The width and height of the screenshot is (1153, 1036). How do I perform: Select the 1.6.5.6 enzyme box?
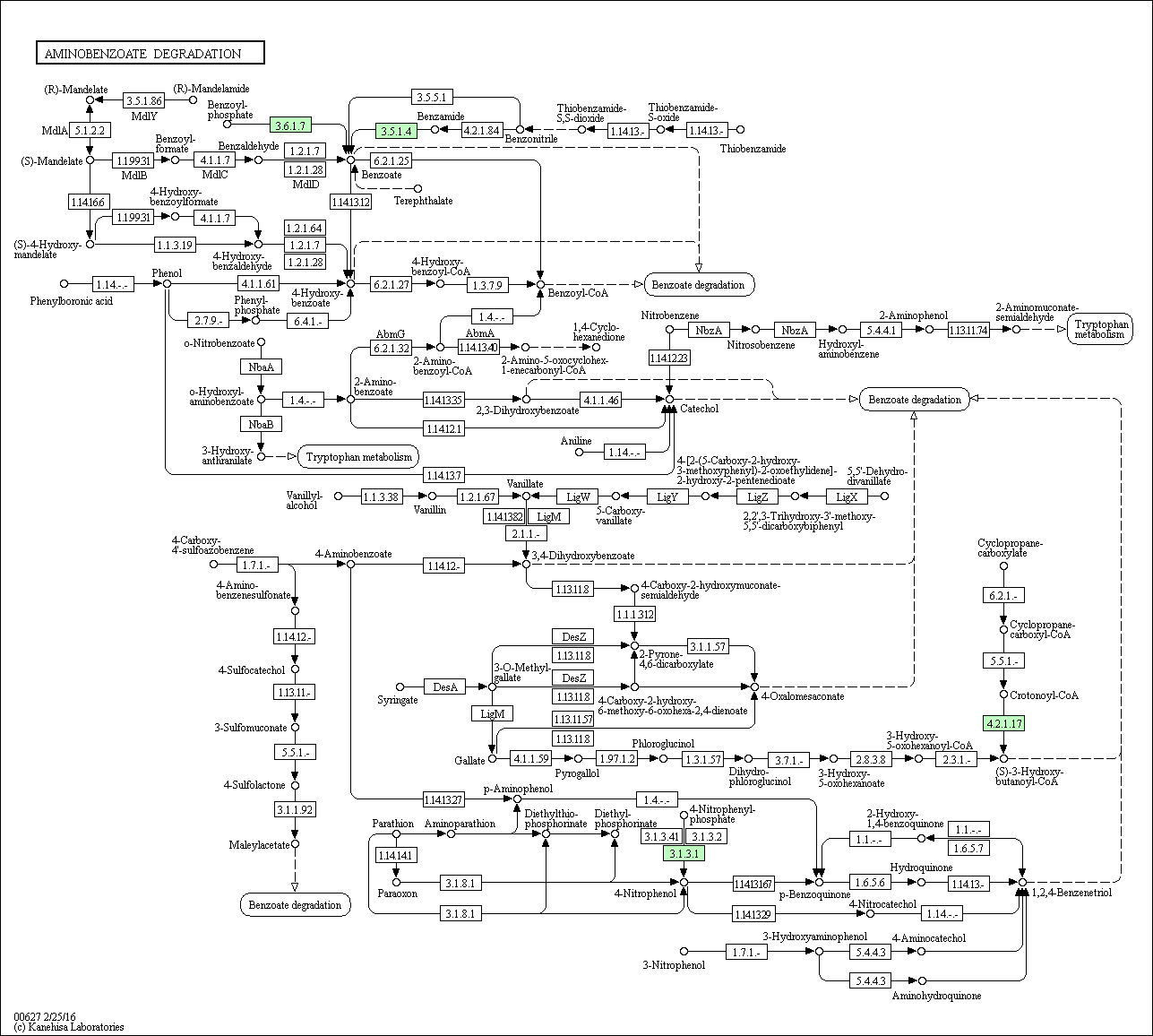click(868, 883)
